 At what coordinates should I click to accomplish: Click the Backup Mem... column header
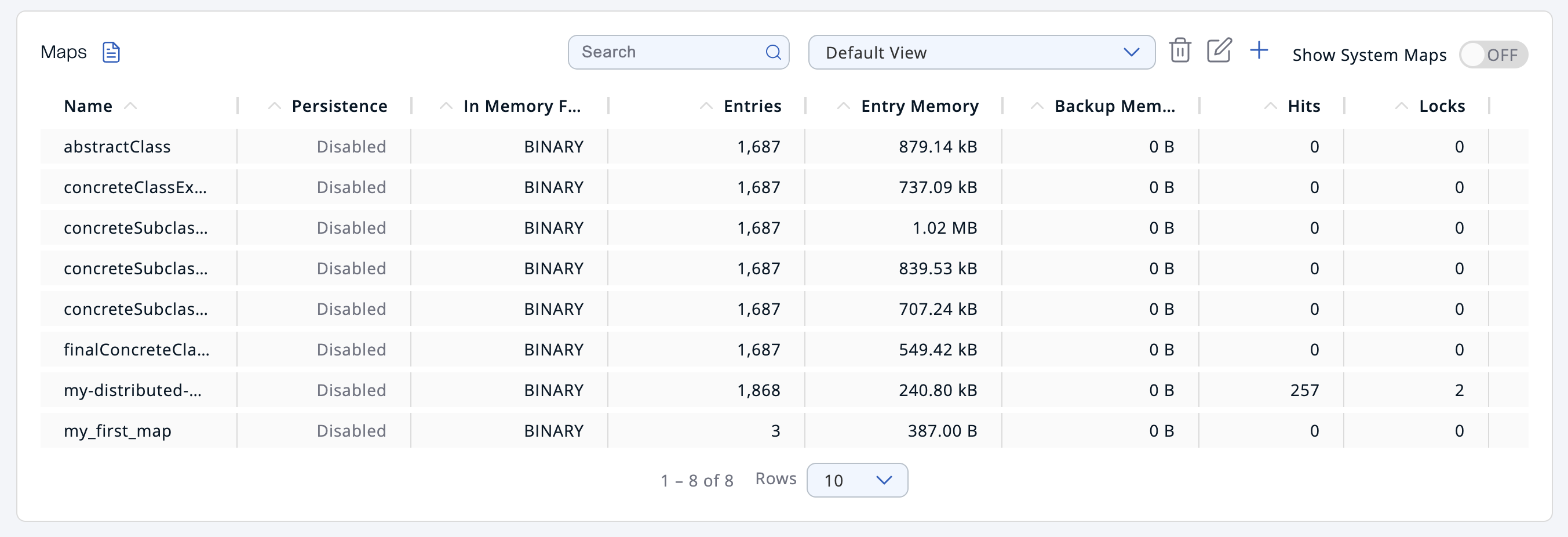pyautogui.click(x=1114, y=106)
